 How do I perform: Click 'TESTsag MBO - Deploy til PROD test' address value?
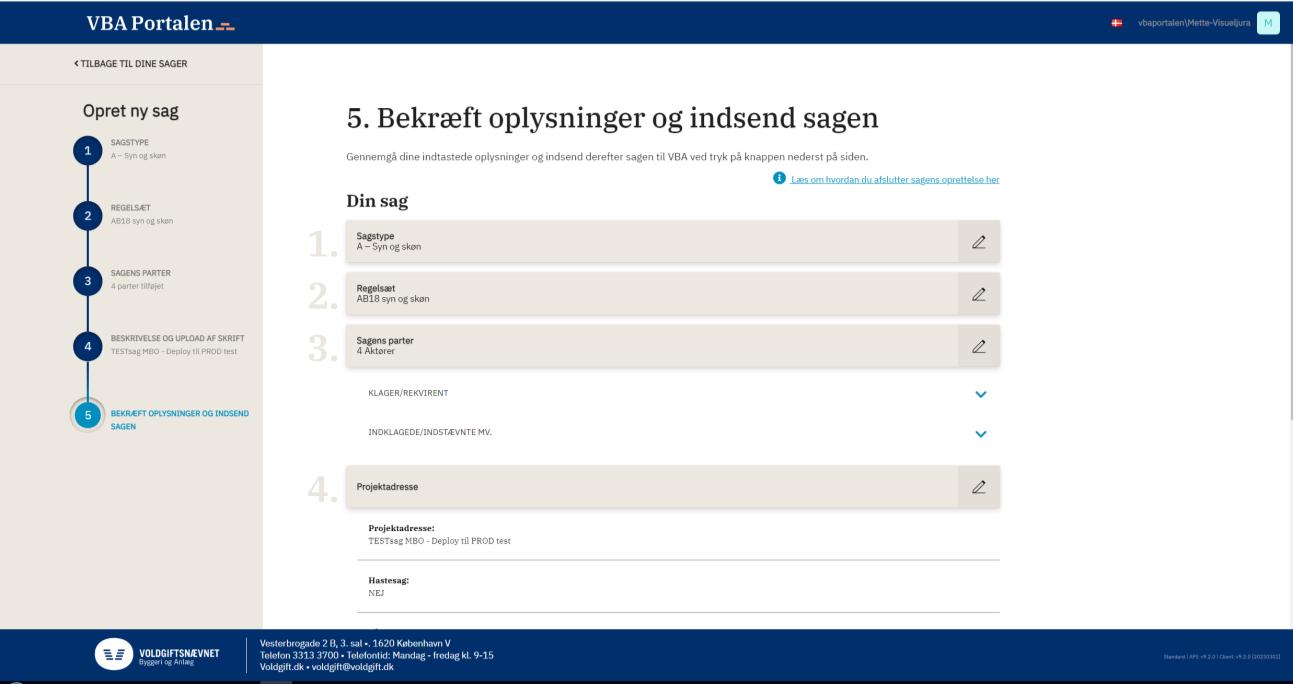440,540
